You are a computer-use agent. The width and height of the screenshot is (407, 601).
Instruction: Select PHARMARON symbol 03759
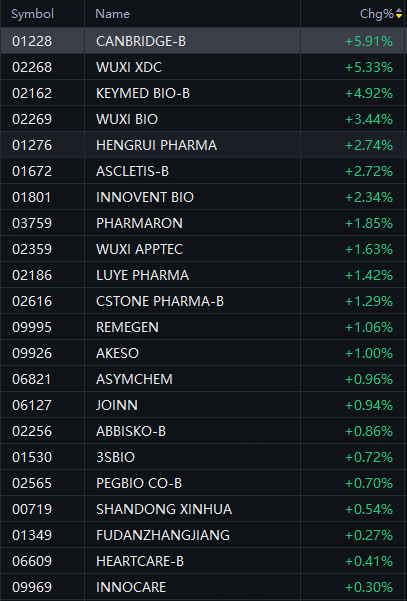point(204,223)
